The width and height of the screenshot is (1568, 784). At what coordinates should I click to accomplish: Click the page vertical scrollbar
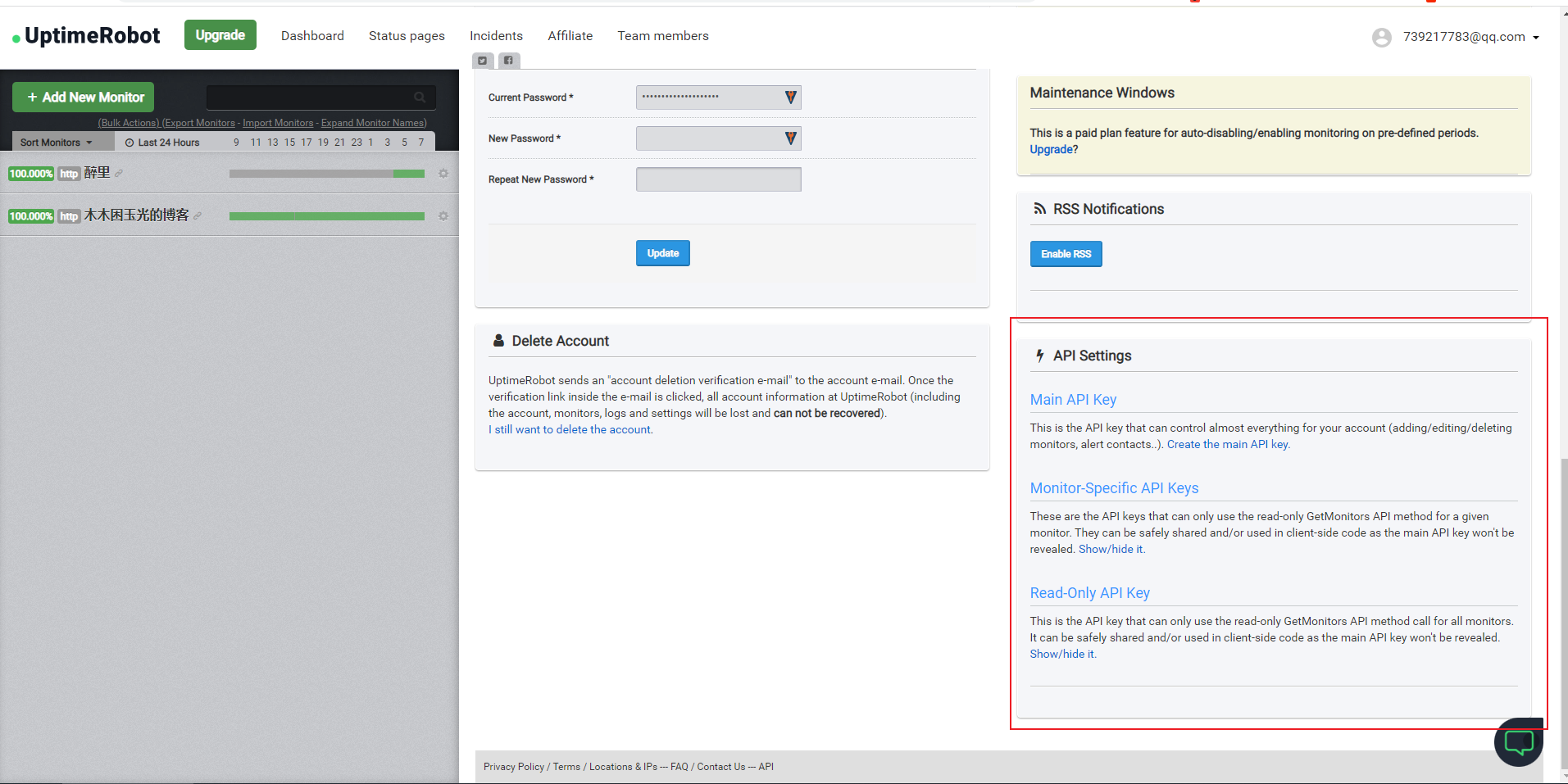[x=1564, y=614]
